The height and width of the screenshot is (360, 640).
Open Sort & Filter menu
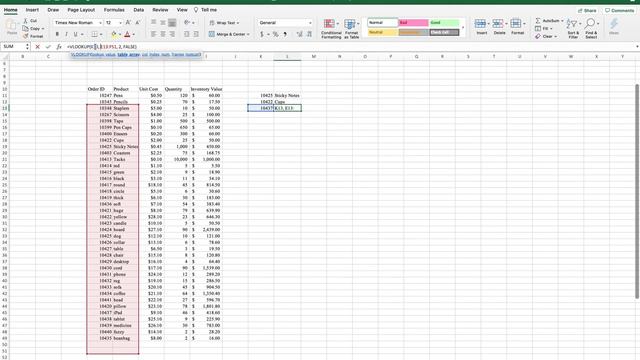click(573, 29)
